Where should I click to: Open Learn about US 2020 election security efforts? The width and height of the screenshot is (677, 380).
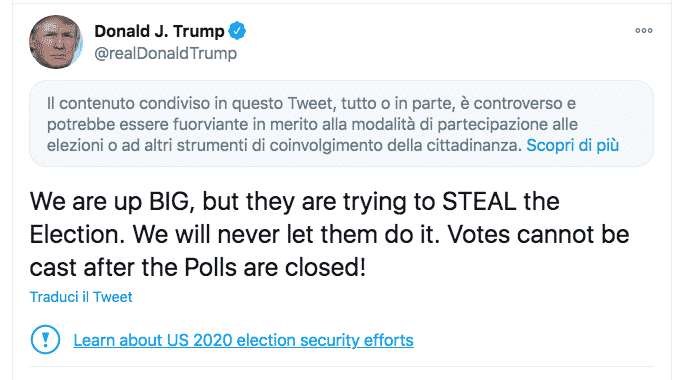tap(244, 340)
